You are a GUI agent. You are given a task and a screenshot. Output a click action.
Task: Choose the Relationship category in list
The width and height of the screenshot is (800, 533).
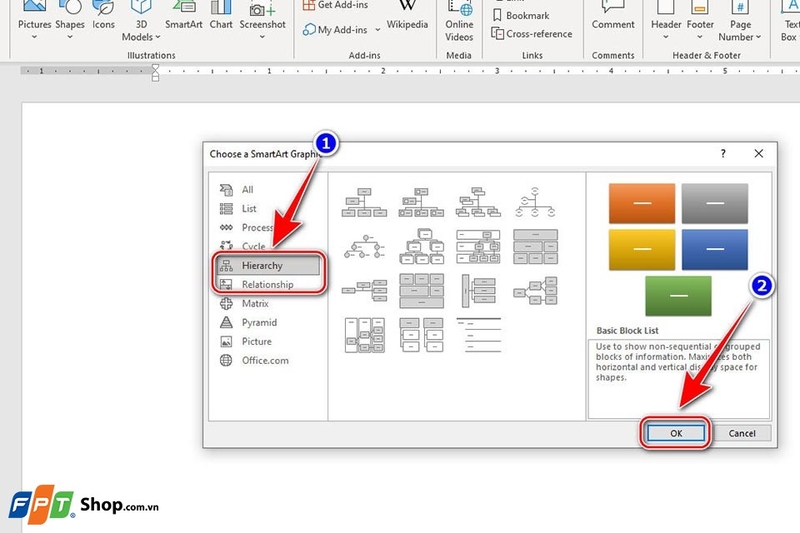(x=267, y=285)
